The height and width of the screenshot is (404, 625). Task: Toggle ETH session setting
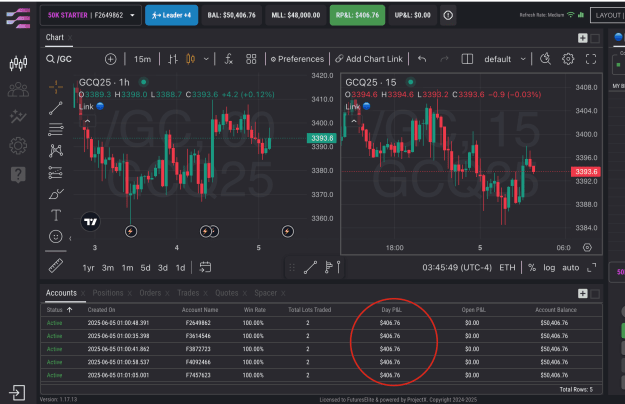pyautogui.click(x=507, y=268)
